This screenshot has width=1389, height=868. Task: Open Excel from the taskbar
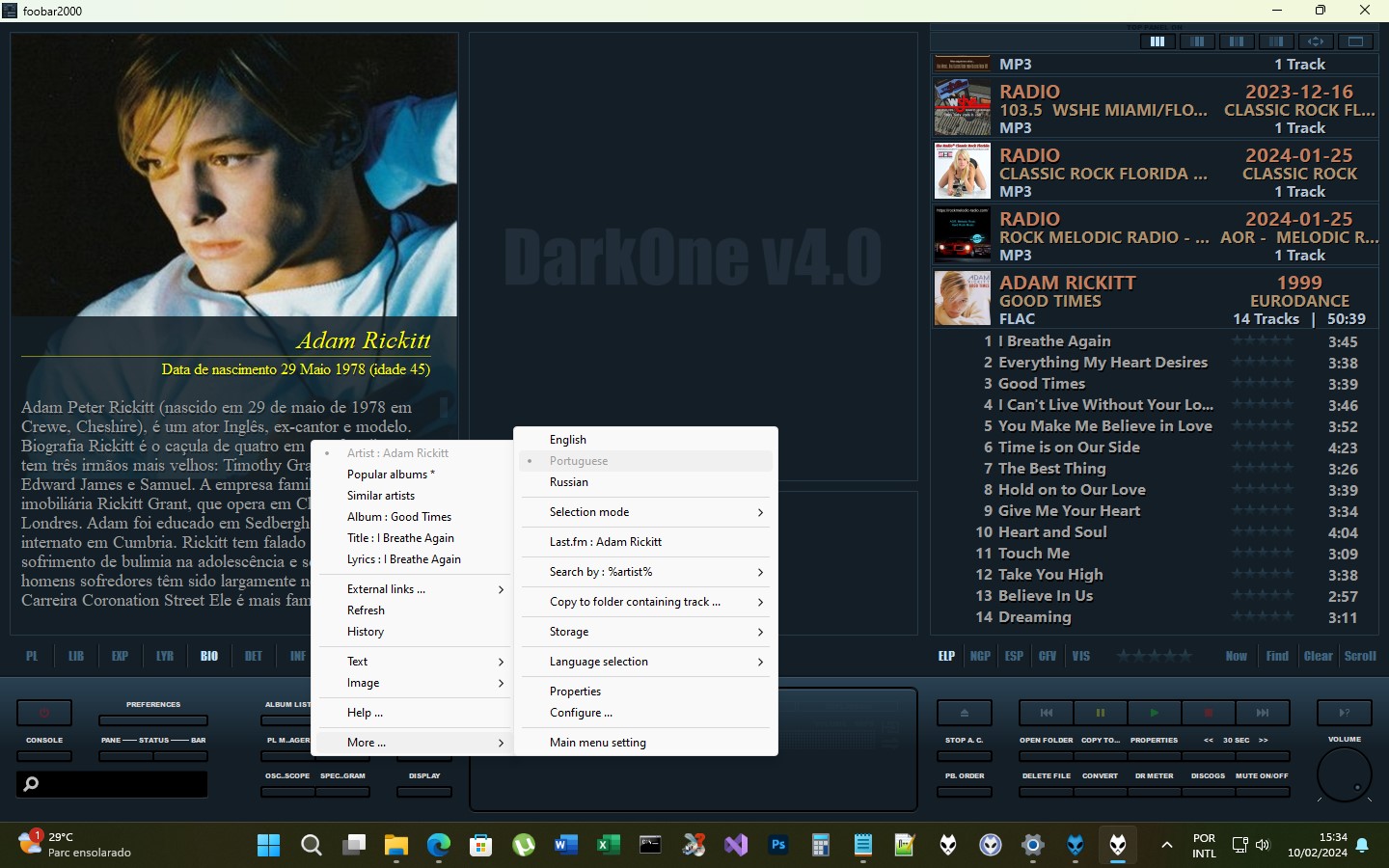(608, 846)
